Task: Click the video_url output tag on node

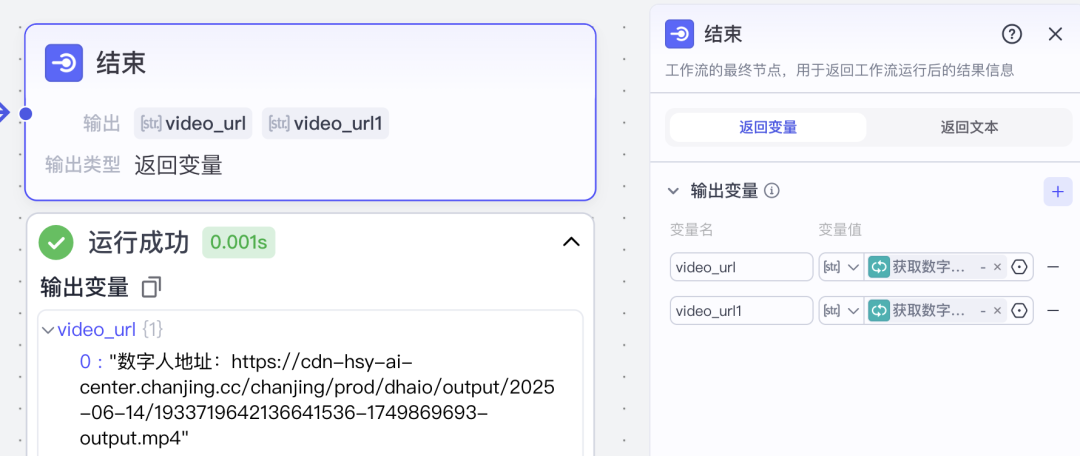Action: (x=193, y=124)
